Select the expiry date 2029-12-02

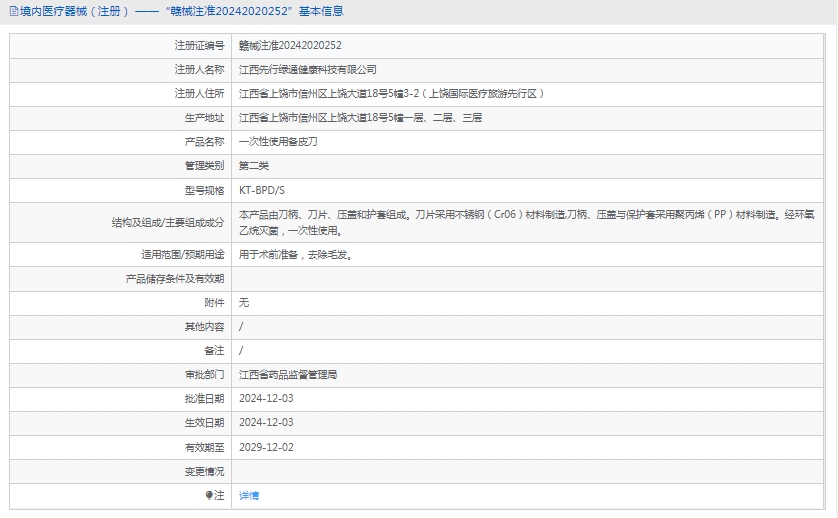click(266, 447)
